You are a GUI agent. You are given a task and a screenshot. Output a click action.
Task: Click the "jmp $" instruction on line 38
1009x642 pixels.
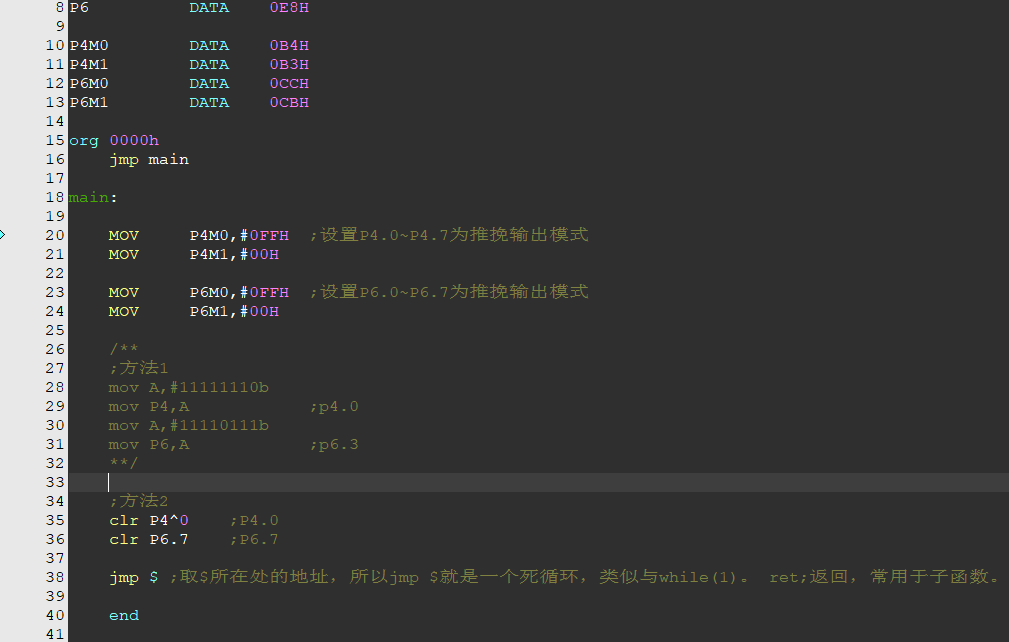click(x=134, y=577)
